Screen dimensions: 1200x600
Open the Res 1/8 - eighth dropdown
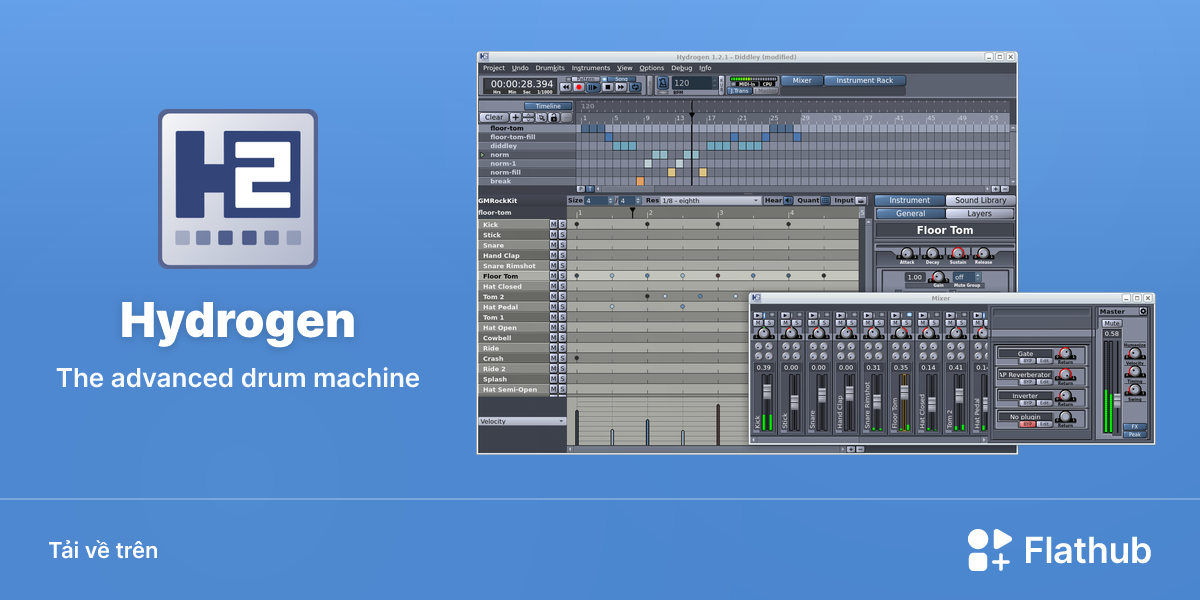pos(710,200)
